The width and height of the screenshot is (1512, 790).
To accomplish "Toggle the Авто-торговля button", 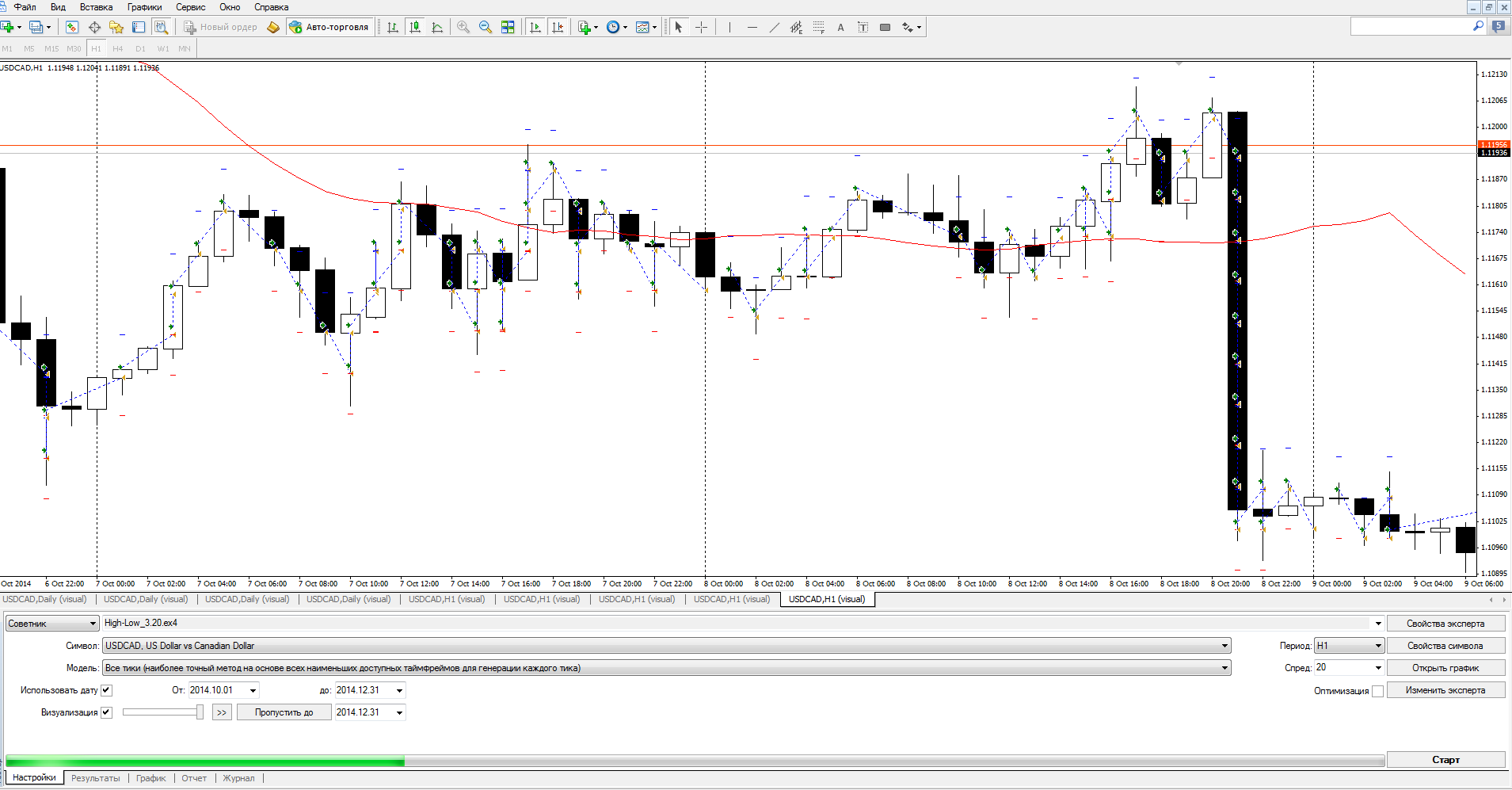I will 329,27.
